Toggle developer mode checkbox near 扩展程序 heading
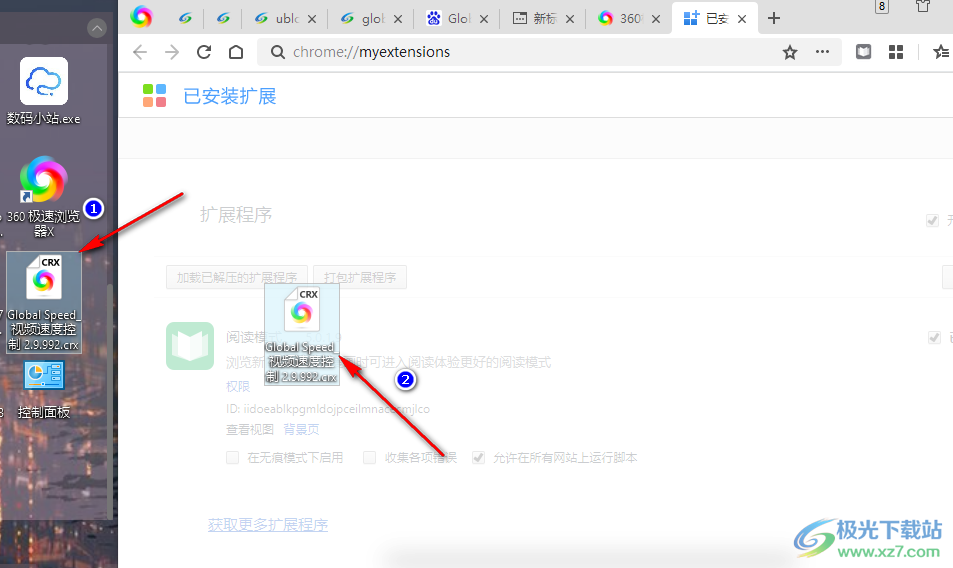 click(x=932, y=221)
